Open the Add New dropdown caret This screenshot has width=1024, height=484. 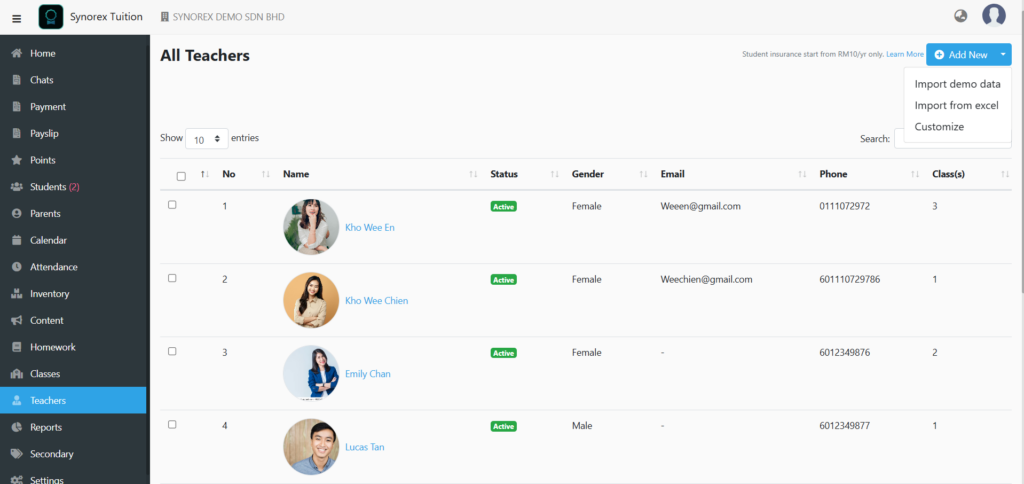tap(1002, 55)
